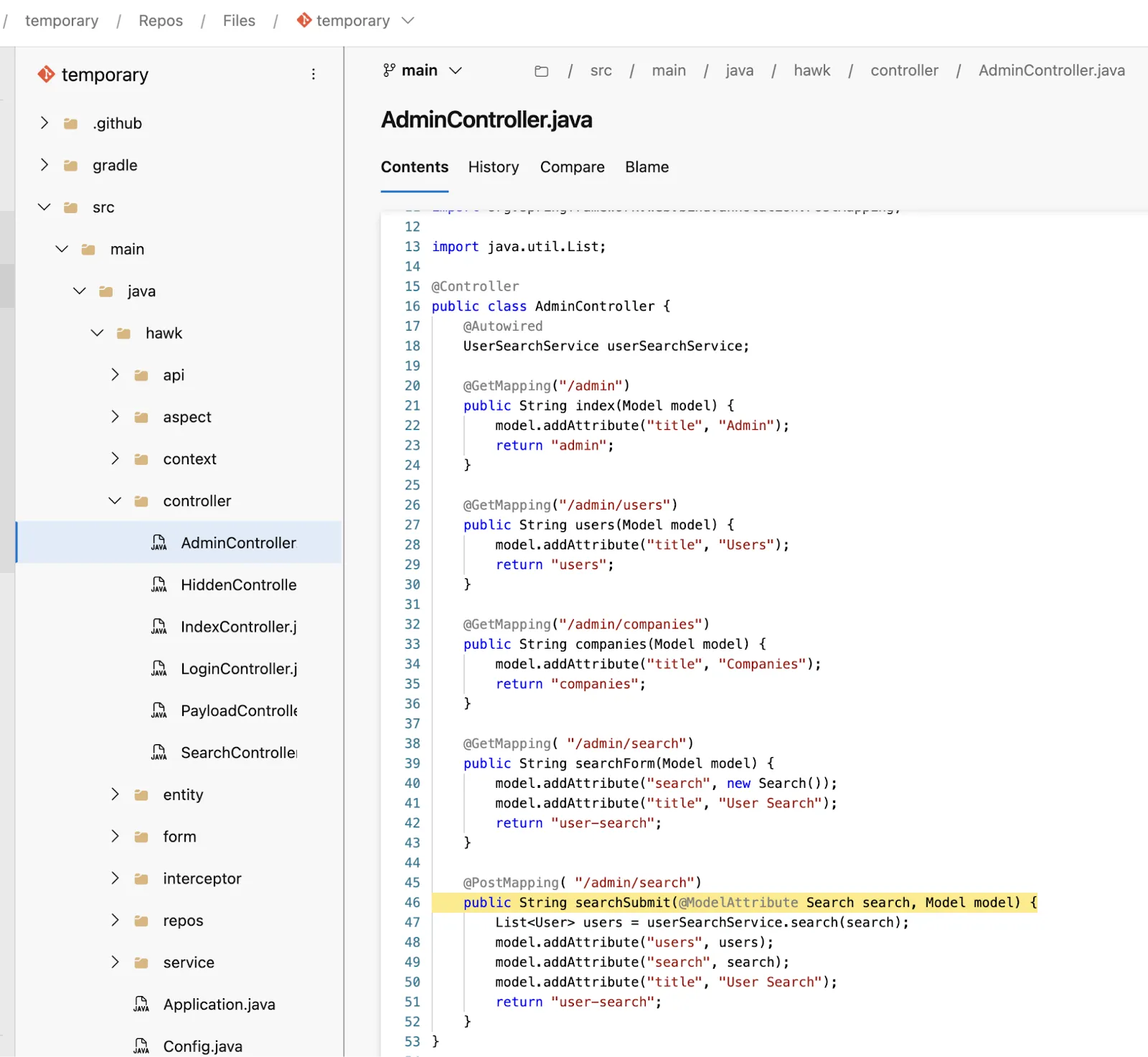Screen dimensions: 1148x1057
Task: Click the api folder icon
Action: [141, 375]
